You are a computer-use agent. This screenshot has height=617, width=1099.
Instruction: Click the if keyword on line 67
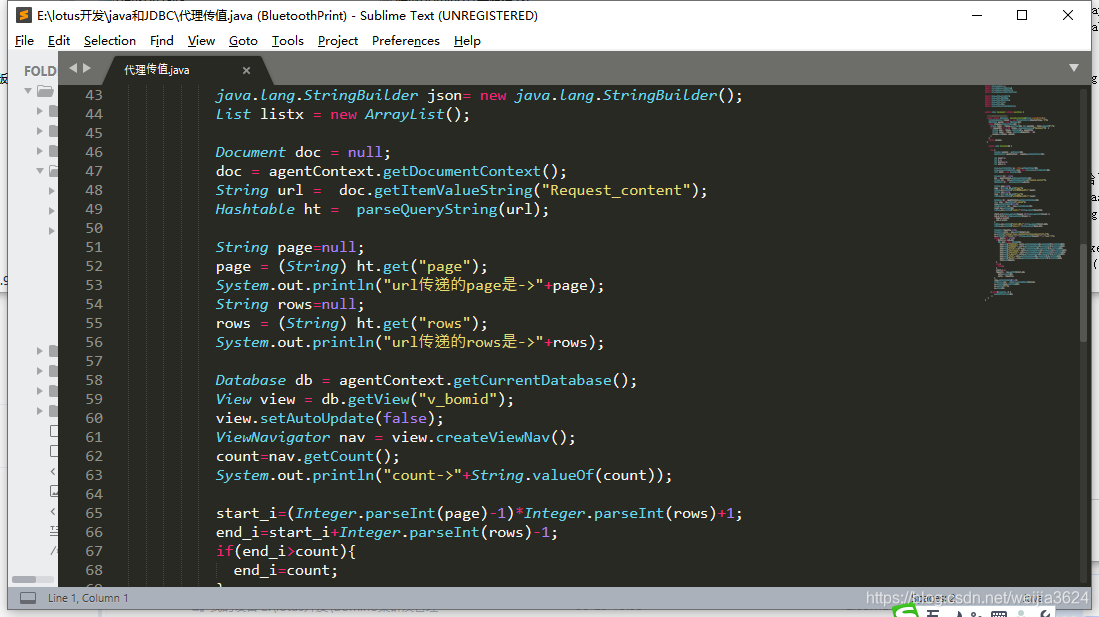click(224, 551)
